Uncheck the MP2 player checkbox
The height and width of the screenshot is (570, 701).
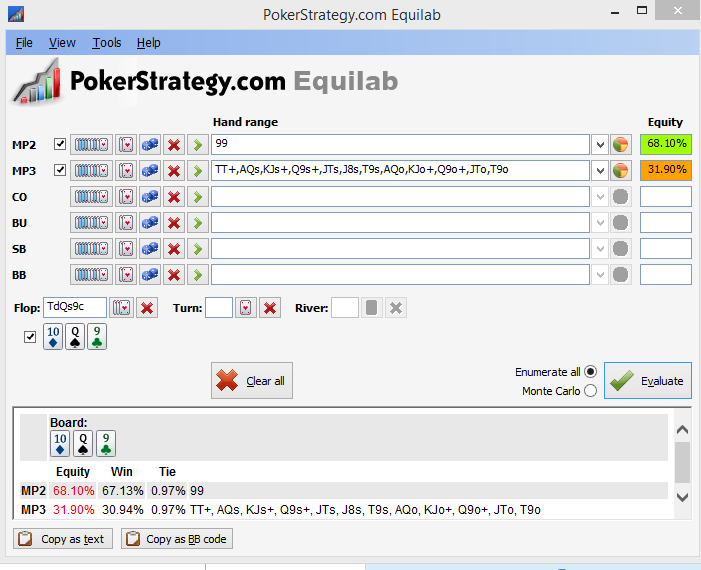coord(59,144)
